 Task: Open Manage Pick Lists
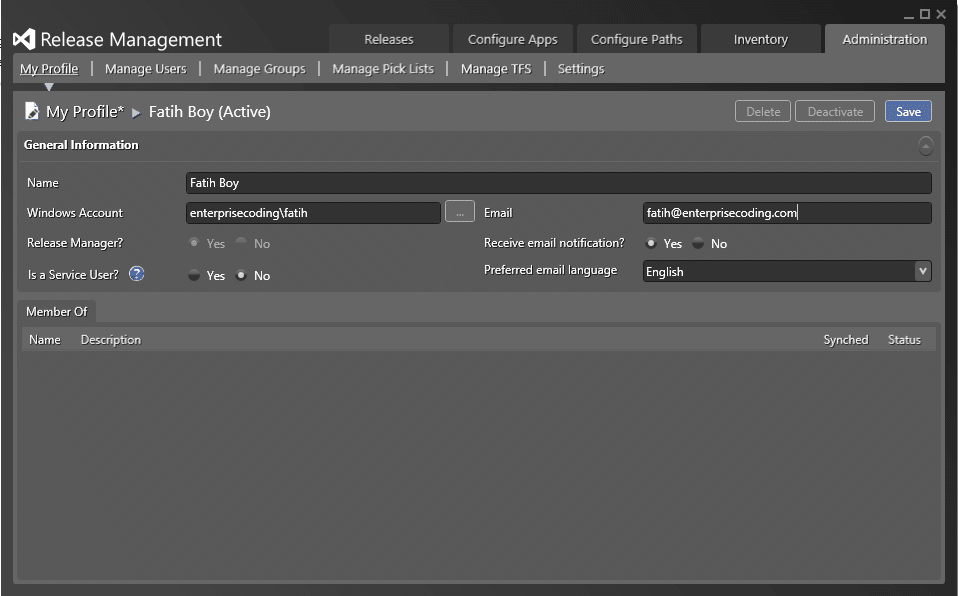[383, 68]
